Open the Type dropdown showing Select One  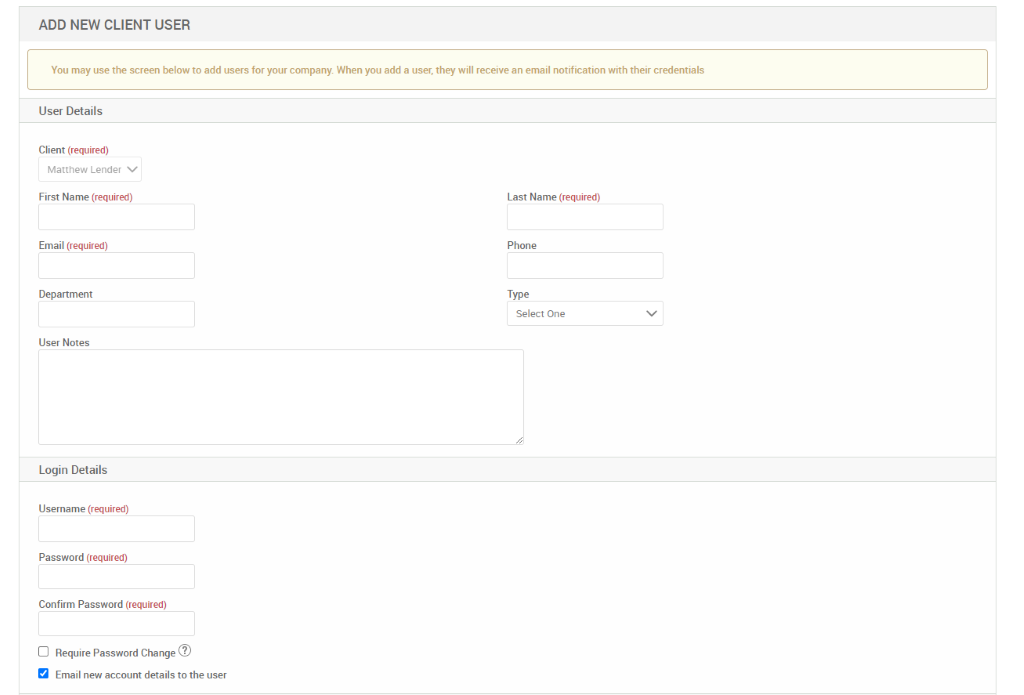tap(585, 314)
